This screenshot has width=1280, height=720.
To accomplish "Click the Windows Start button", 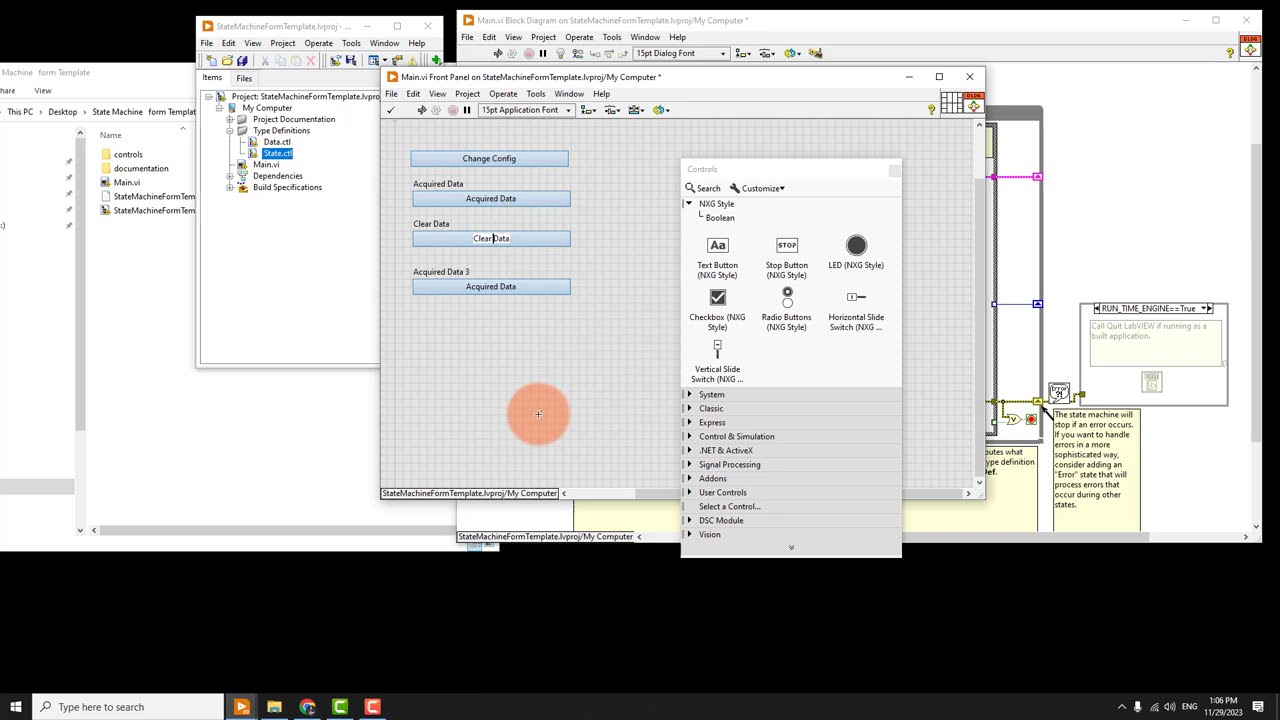I will (15, 707).
